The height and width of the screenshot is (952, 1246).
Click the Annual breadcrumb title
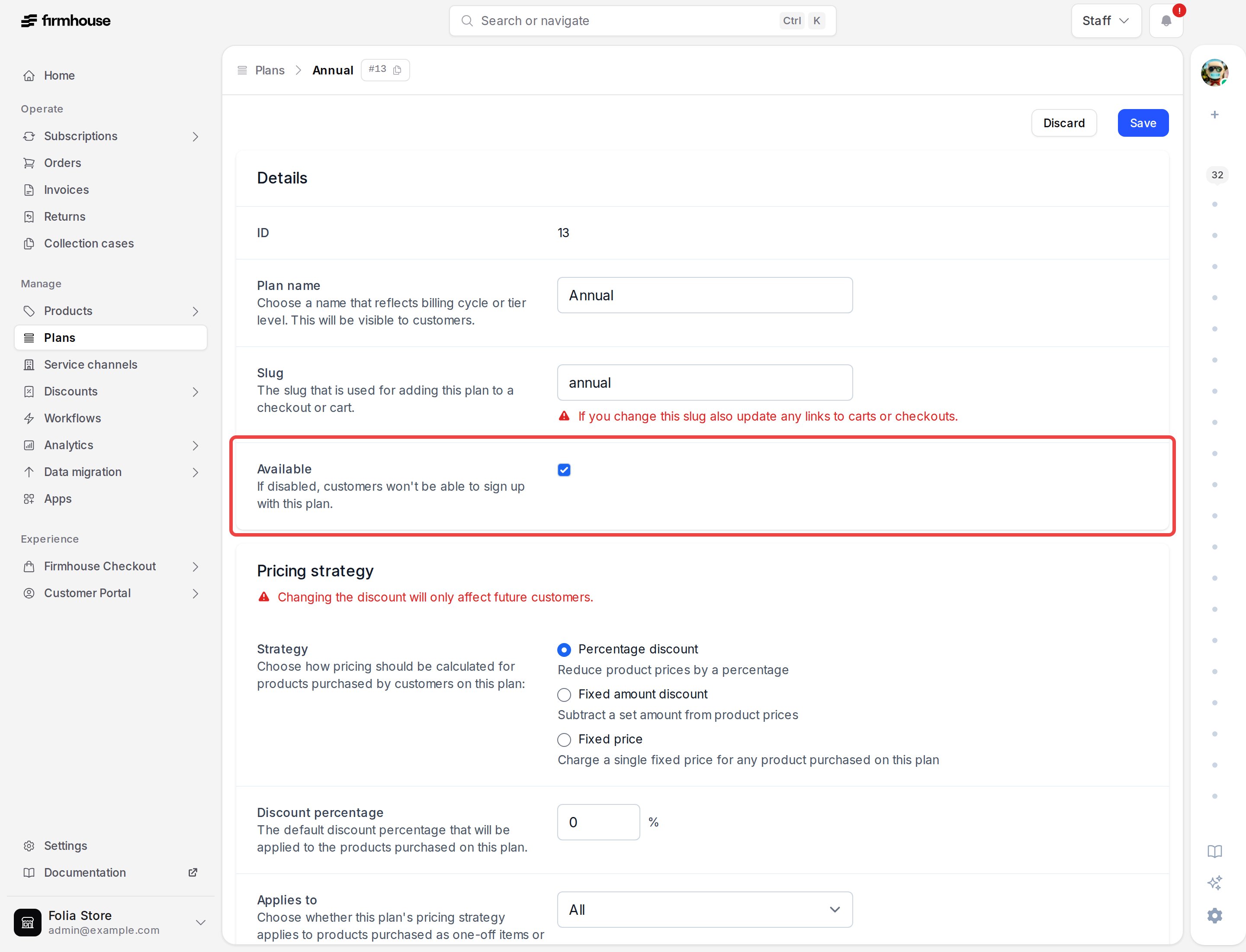point(333,70)
